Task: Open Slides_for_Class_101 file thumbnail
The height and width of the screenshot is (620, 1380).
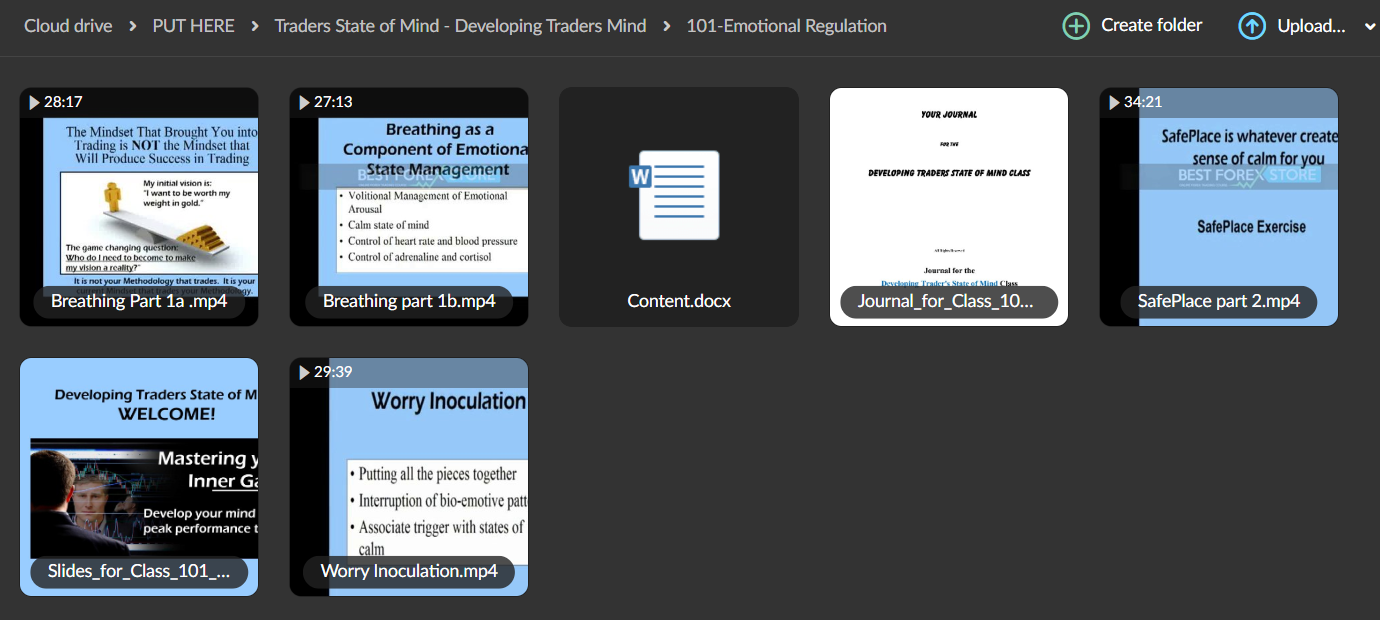Action: [139, 460]
